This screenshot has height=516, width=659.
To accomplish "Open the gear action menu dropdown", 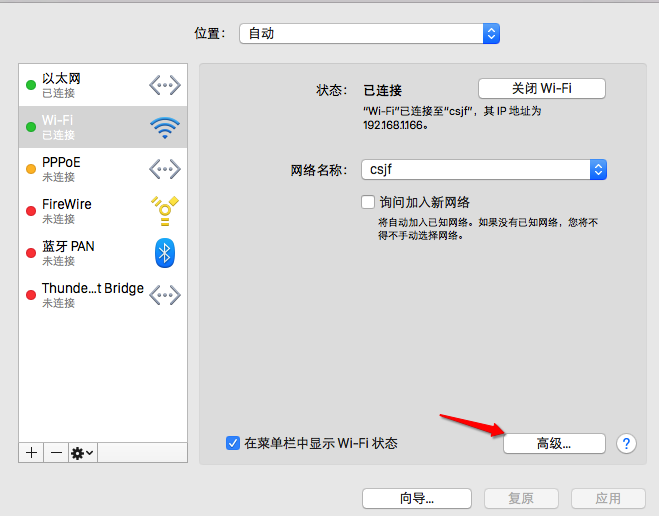I will [83, 452].
